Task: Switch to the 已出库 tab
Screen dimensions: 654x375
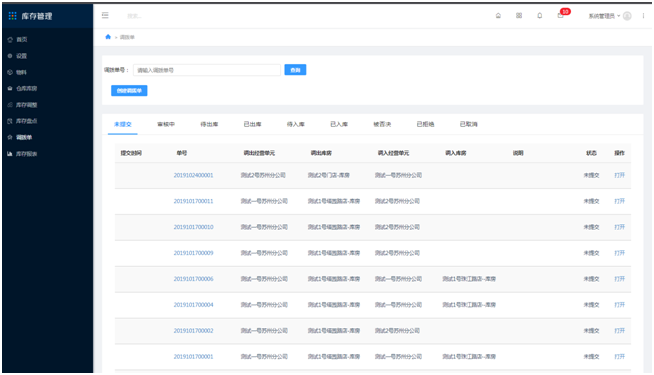Action: (252, 124)
